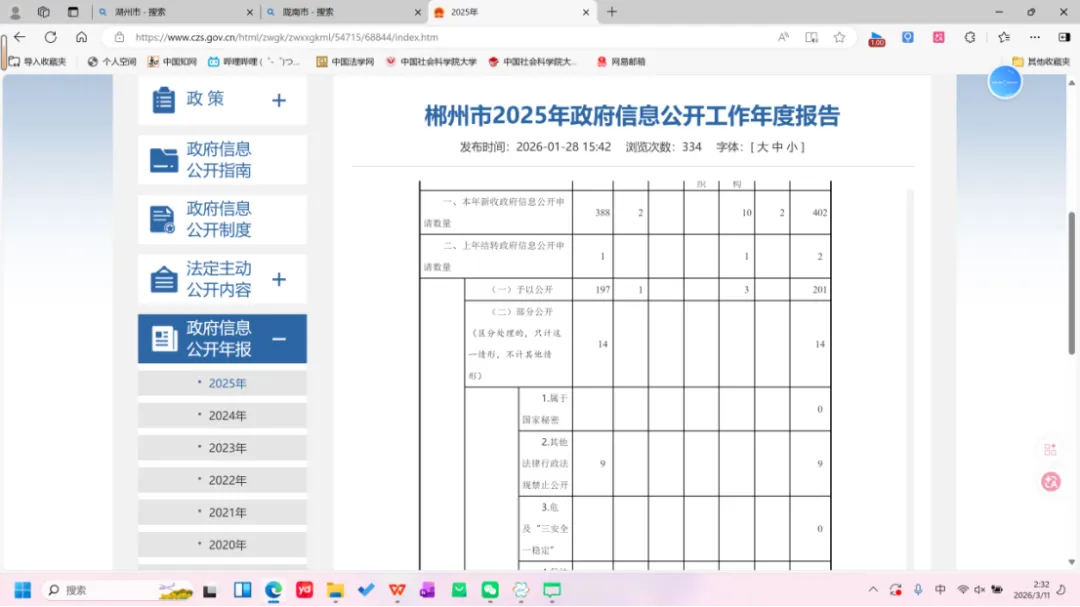
Task: Close the 2025年 browser tab
Action: pos(586,12)
